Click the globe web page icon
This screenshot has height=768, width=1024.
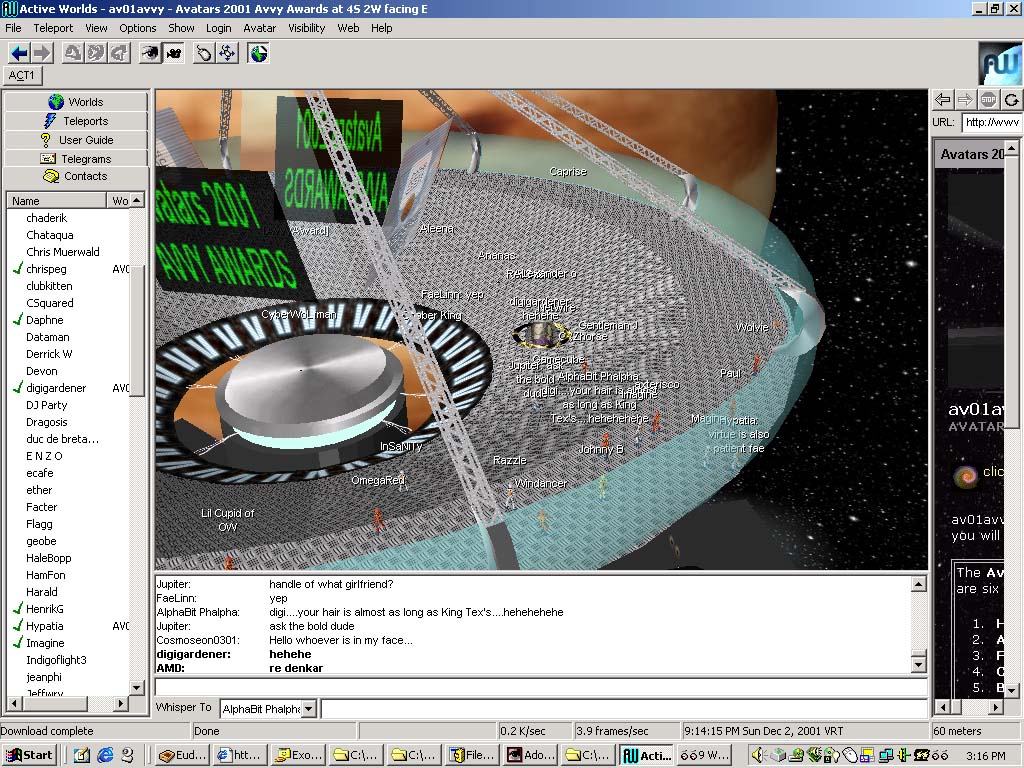click(259, 53)
